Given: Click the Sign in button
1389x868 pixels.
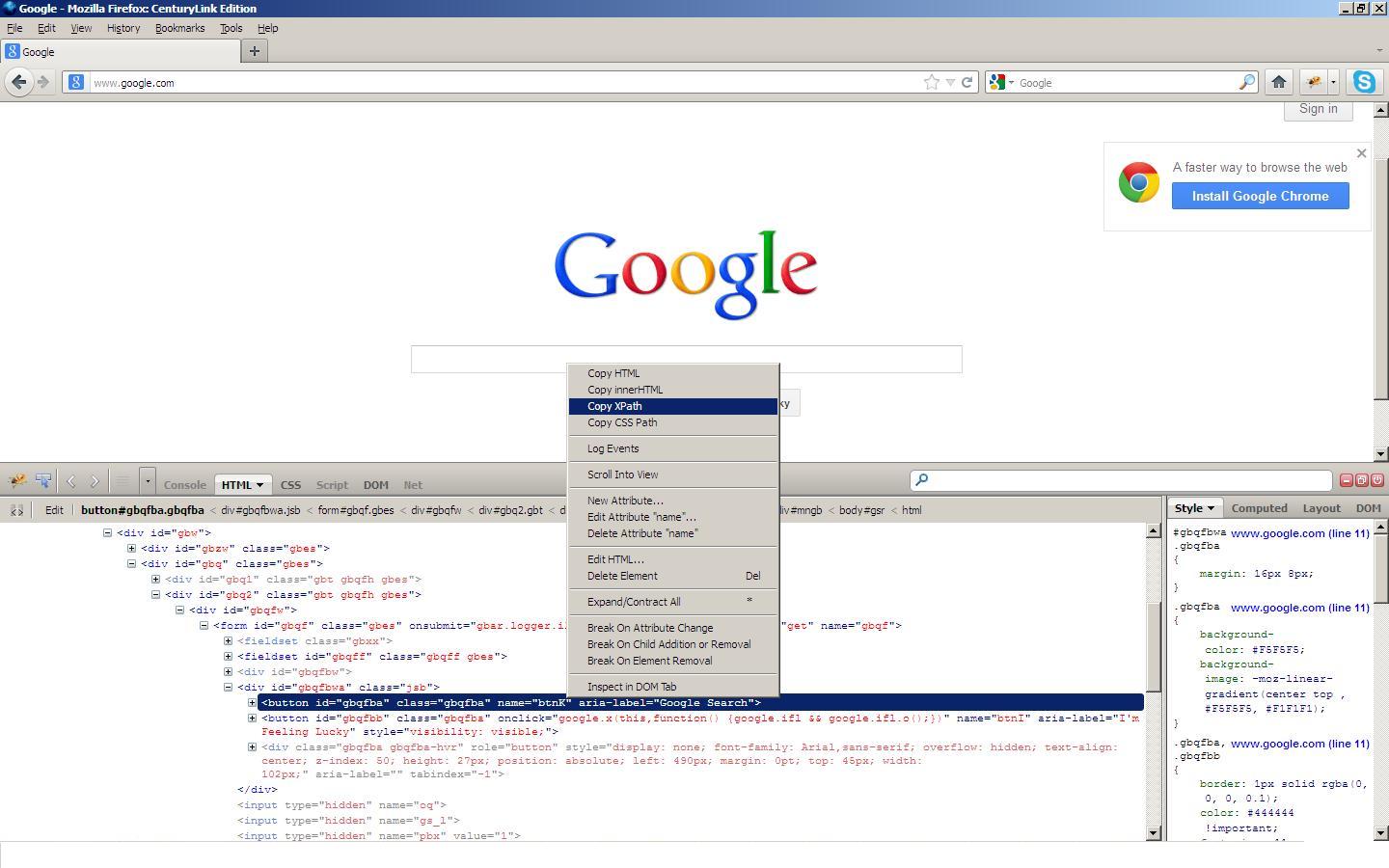Looking at the screenshot, I should tap(1318, 109).
